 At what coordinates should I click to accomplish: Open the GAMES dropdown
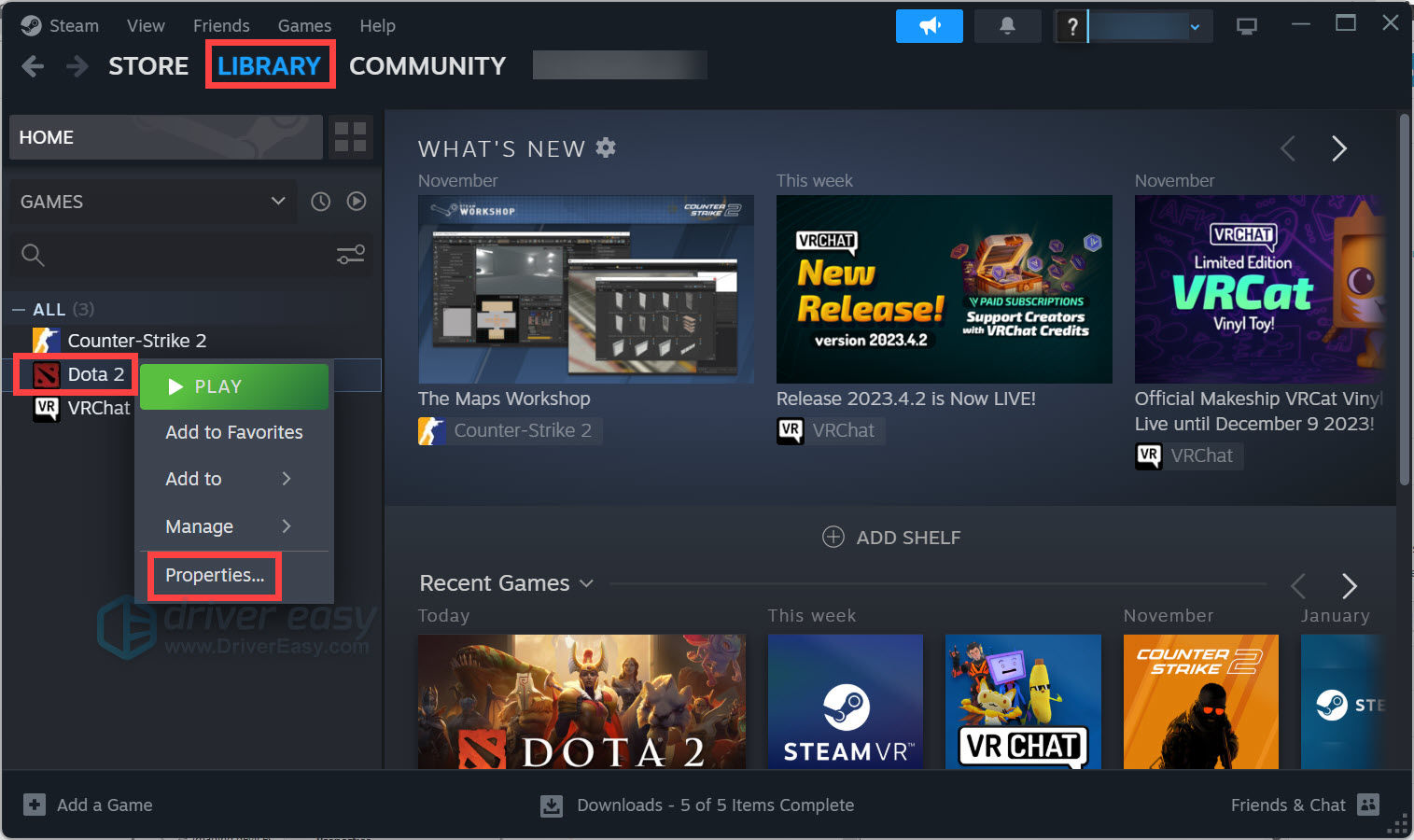(277, 201)
